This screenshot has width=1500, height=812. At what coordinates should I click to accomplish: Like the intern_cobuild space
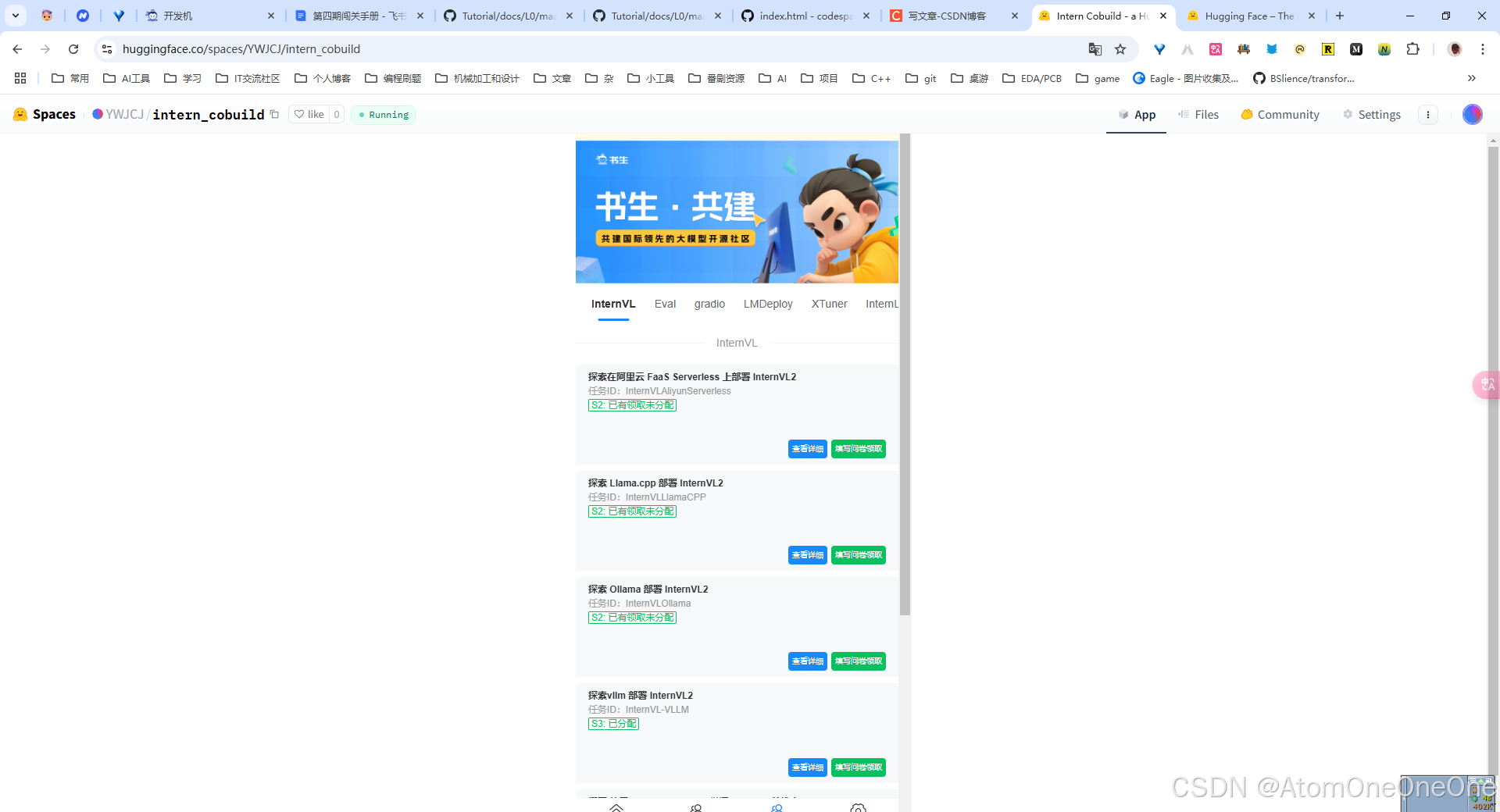309,114
